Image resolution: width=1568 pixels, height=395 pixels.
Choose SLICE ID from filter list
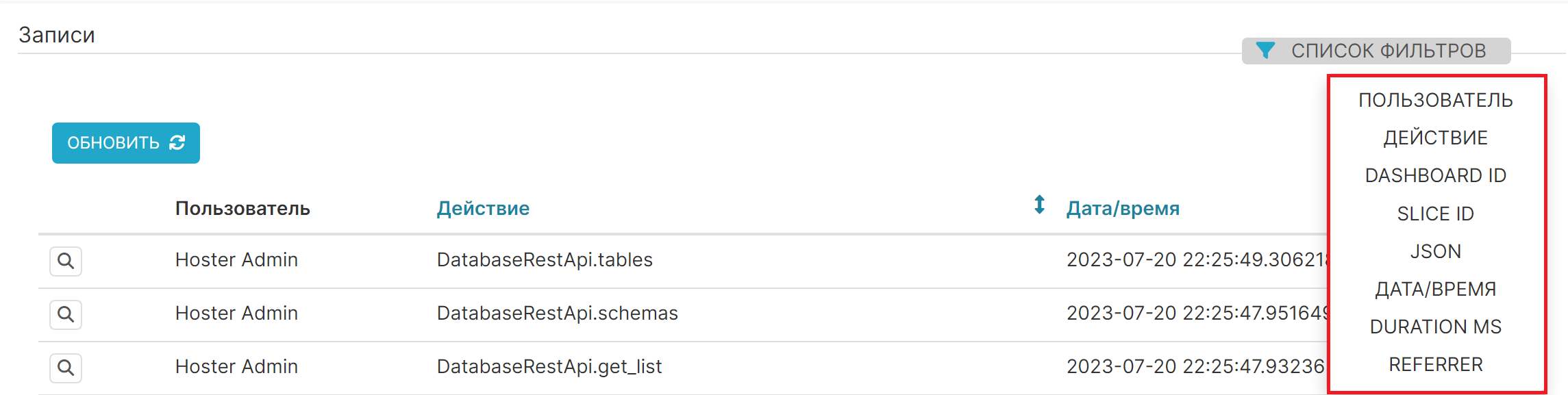[x=1436, y=214]
